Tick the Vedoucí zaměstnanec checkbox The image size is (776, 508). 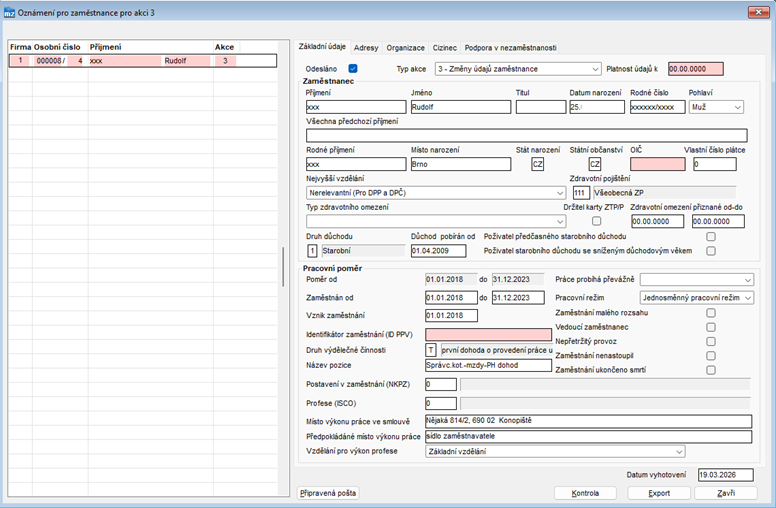click(x=711, y=327)
